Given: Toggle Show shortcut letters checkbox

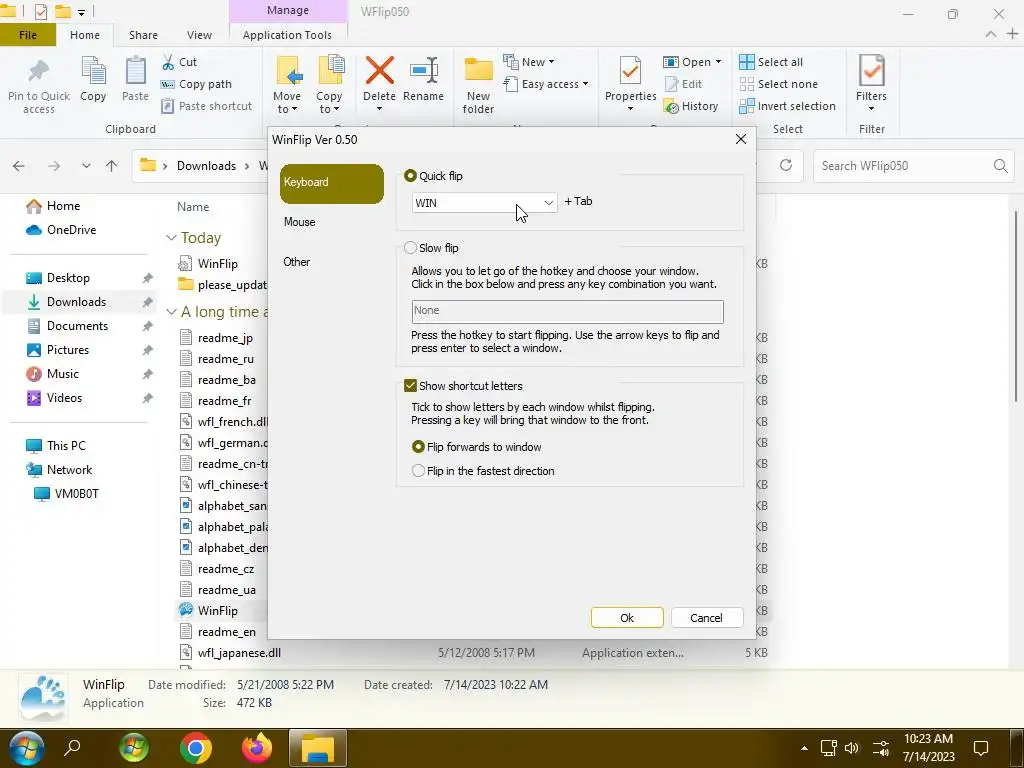Looking at the screenshot, I should 410,386.
